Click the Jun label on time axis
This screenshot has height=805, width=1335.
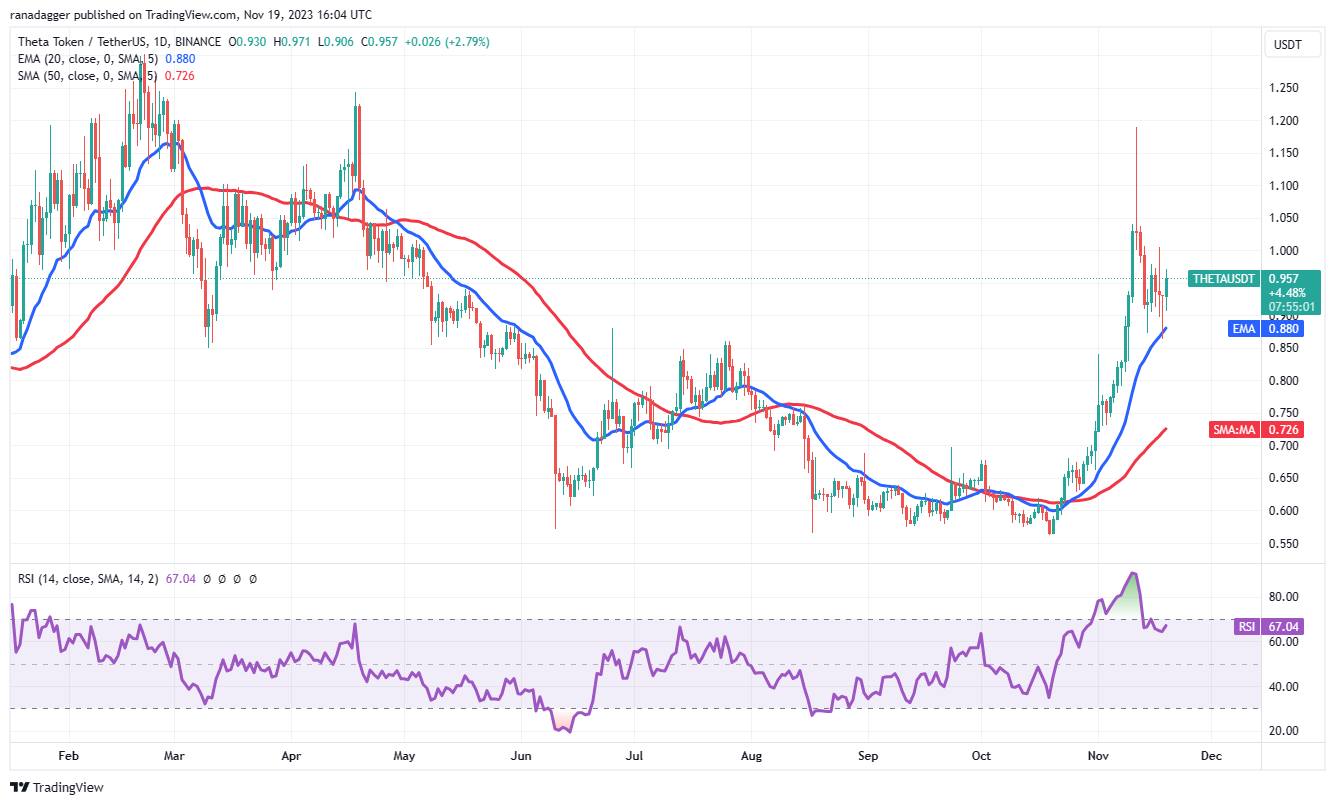tap(520, 756)
